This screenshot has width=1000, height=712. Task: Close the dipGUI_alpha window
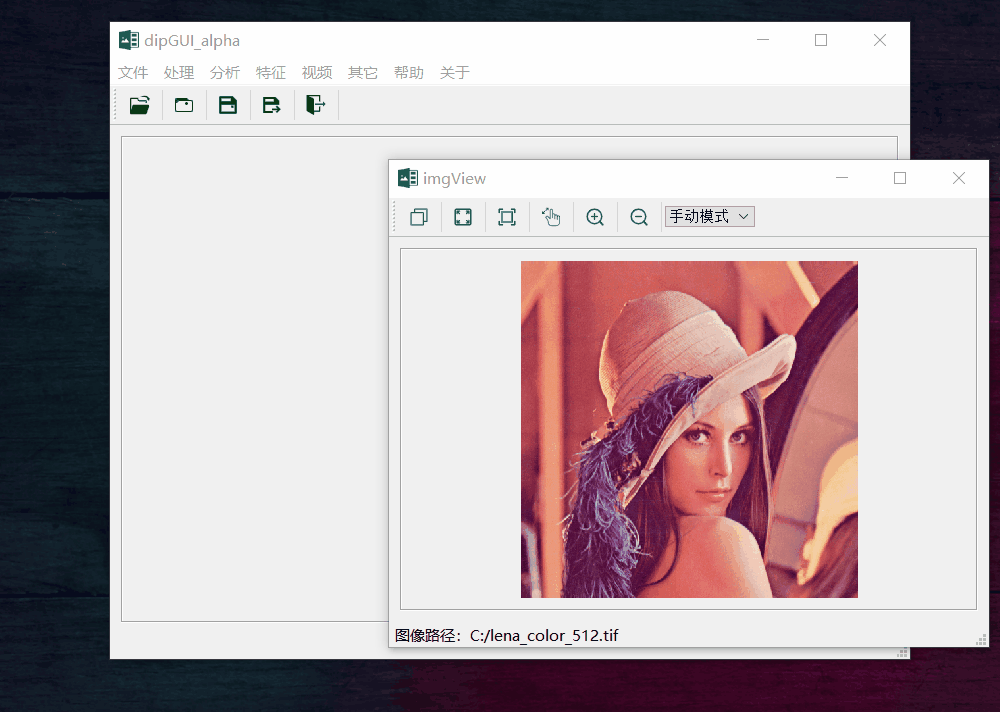(880, 40)
